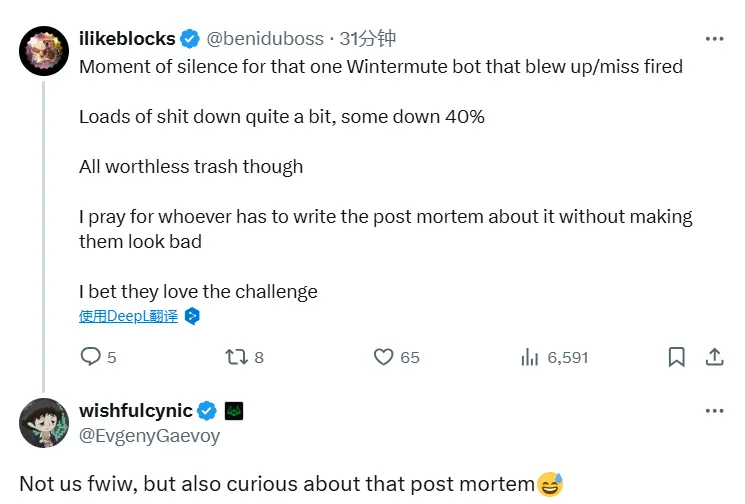This screenshot has height=504, width=745.
Task: Like the ilikeblocks tweet
Action: click(x=383, y=357)
